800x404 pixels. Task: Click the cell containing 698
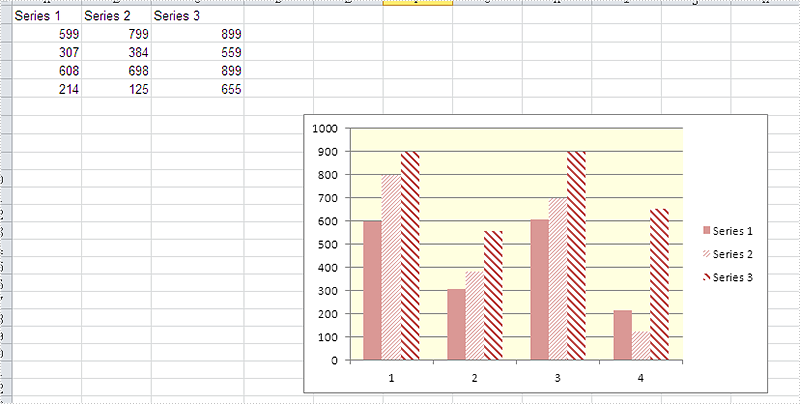tap(116, 70)
